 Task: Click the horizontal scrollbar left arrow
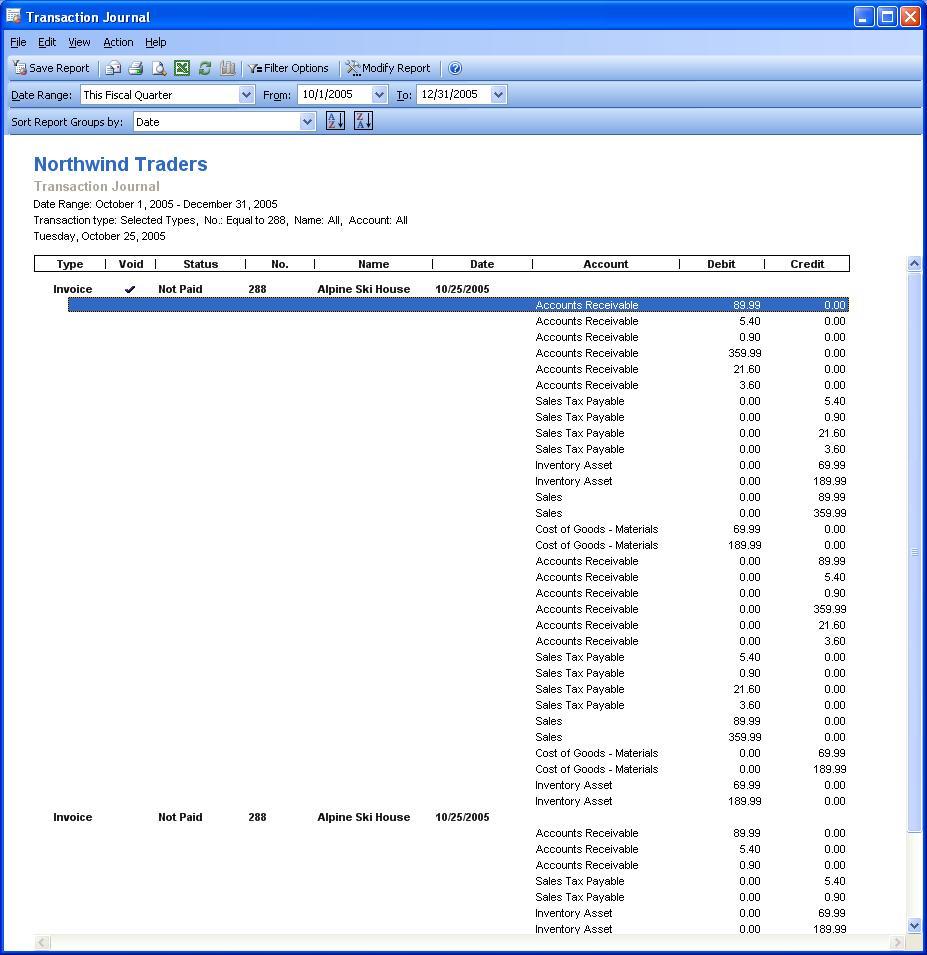point(42,942)
